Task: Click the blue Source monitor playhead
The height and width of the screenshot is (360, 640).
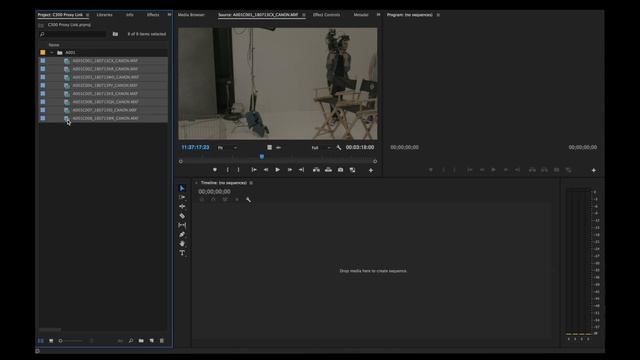Action: 262,156
